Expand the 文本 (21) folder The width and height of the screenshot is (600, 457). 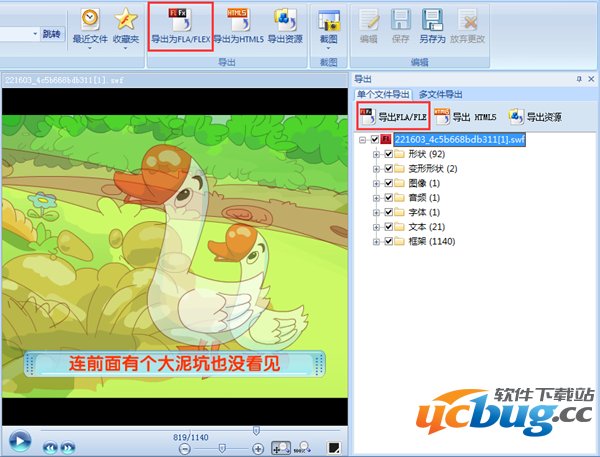[377, 227]
